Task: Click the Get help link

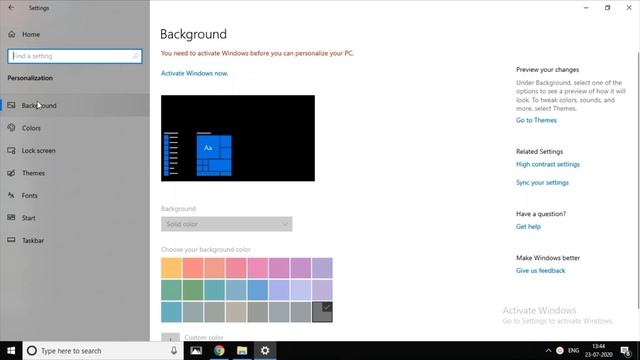Action: 528,227
